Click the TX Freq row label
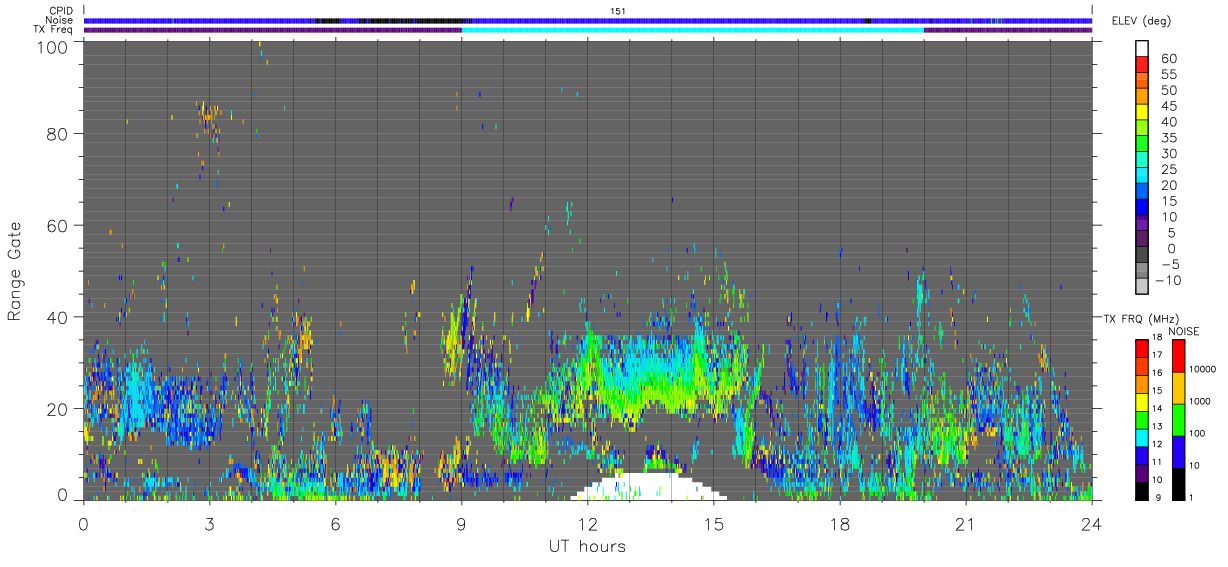1228x567 pixels. point(53,30)
